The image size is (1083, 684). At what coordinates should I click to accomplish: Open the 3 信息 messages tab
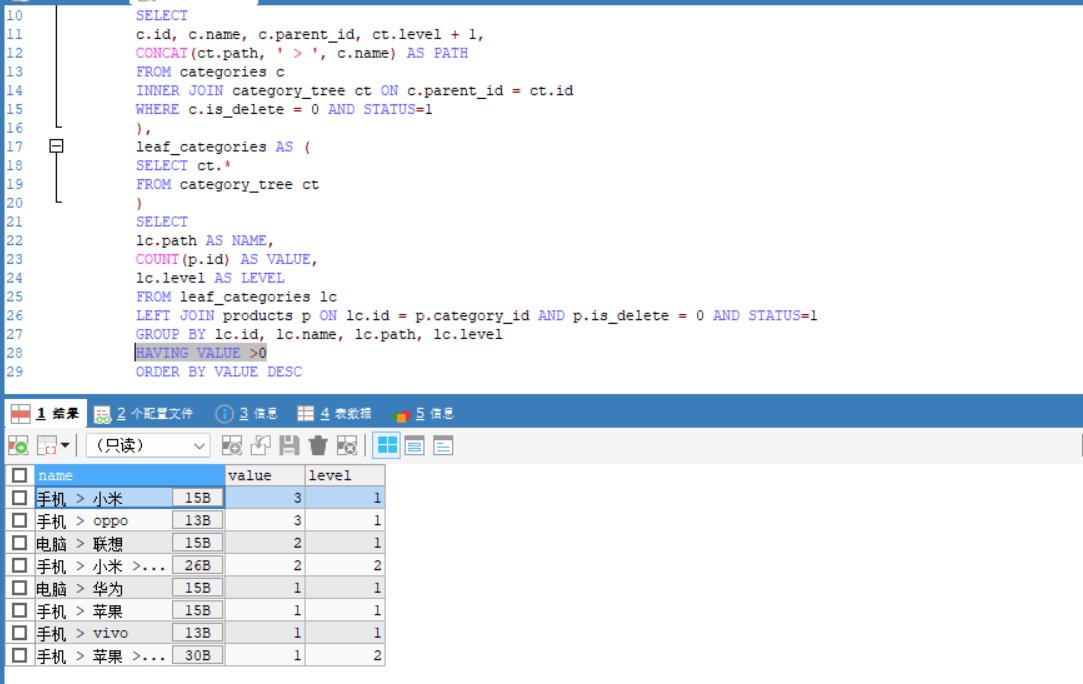247,414
